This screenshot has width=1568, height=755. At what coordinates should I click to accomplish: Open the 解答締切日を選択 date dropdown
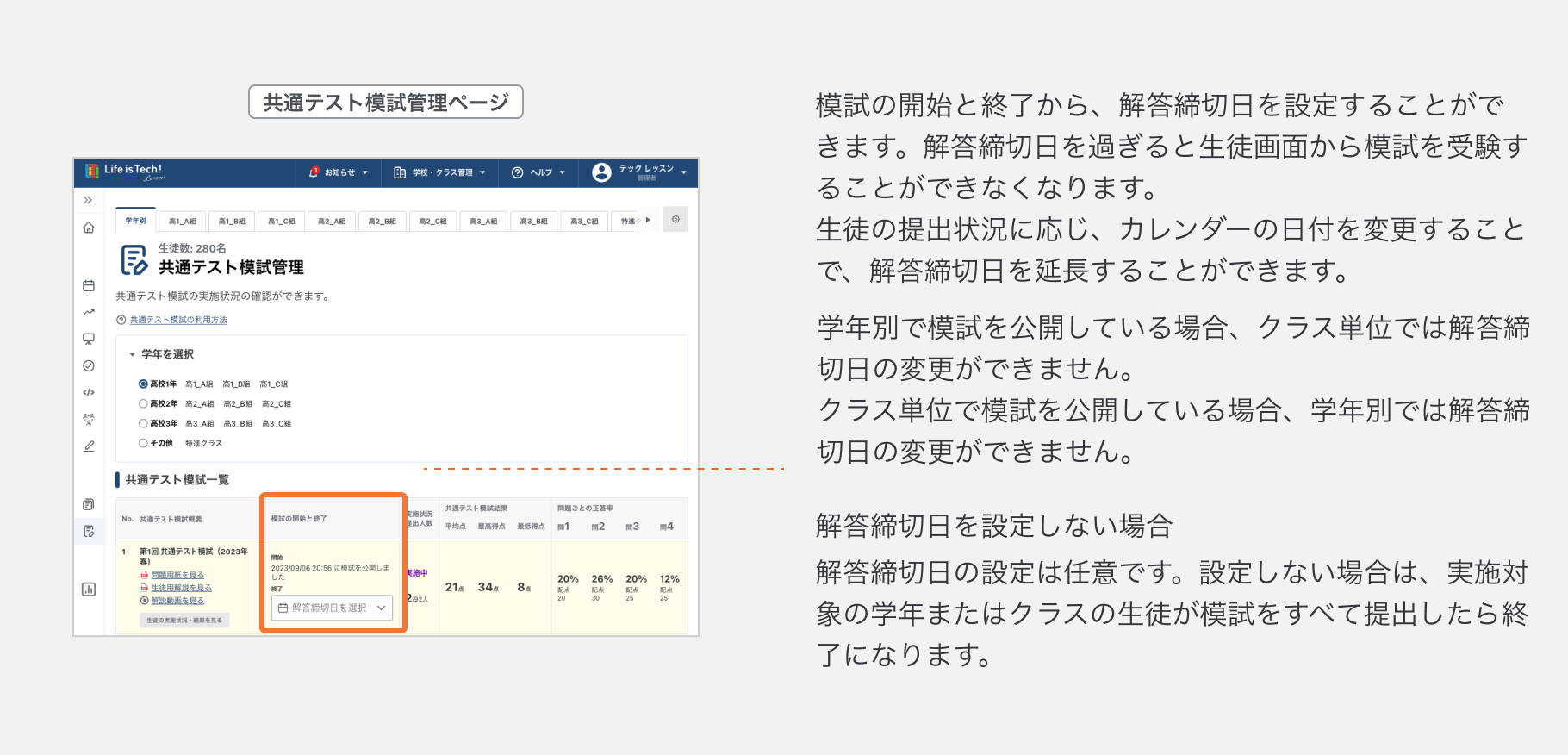tap(332, 608)
